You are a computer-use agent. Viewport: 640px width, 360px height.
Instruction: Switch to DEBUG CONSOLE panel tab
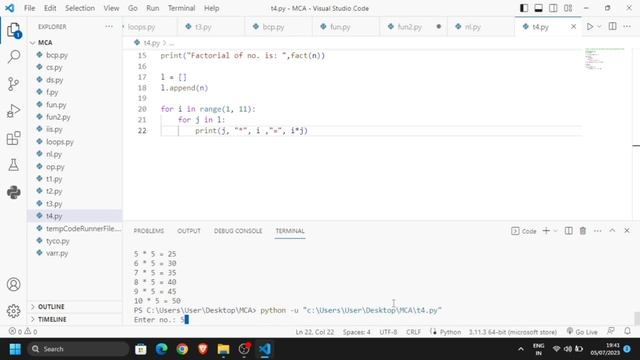238,231
